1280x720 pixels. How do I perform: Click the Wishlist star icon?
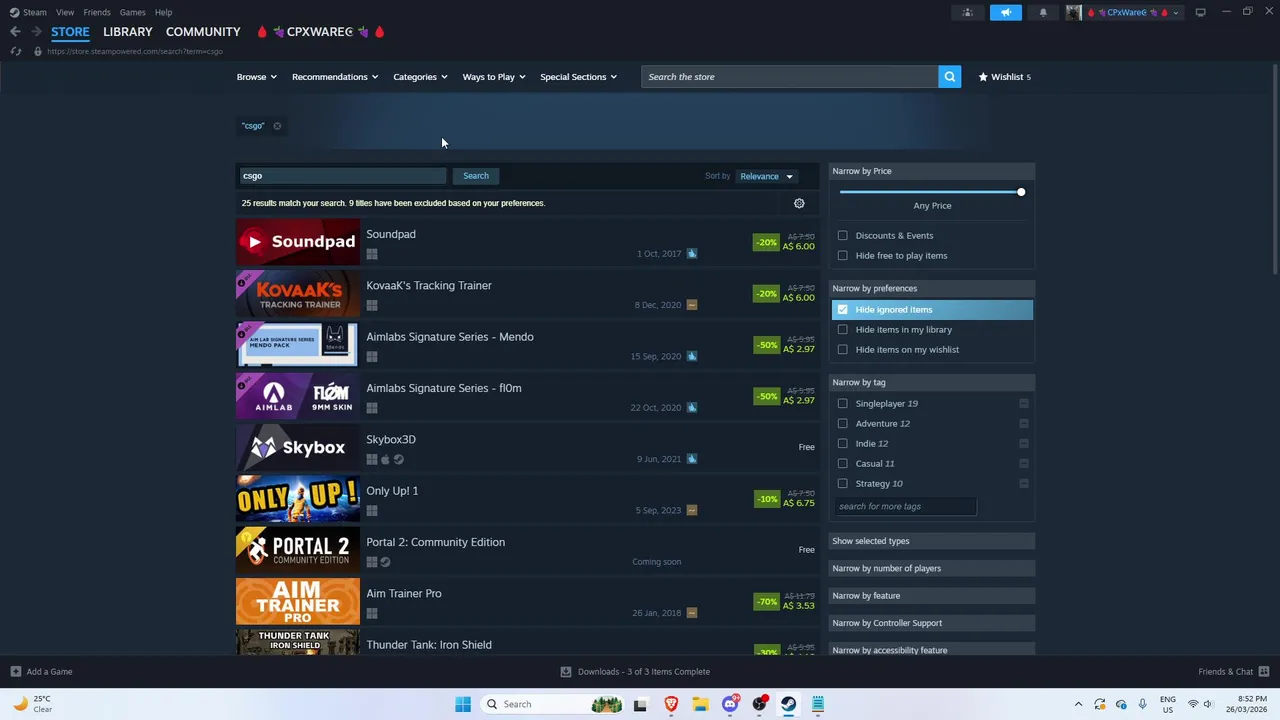point(983,77)
